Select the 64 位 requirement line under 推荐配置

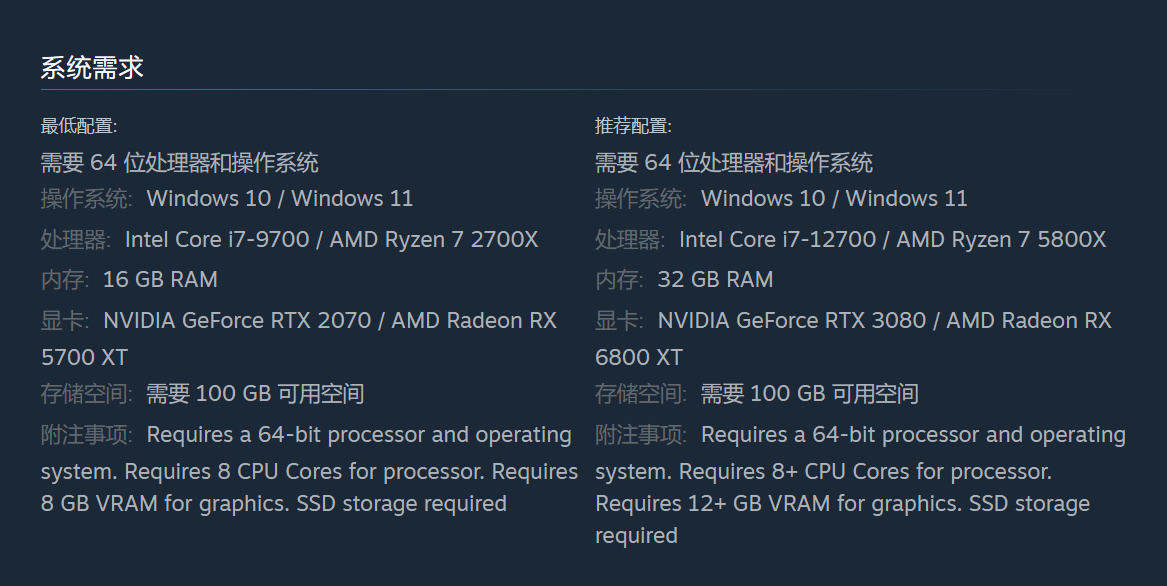tap(734, 162)
